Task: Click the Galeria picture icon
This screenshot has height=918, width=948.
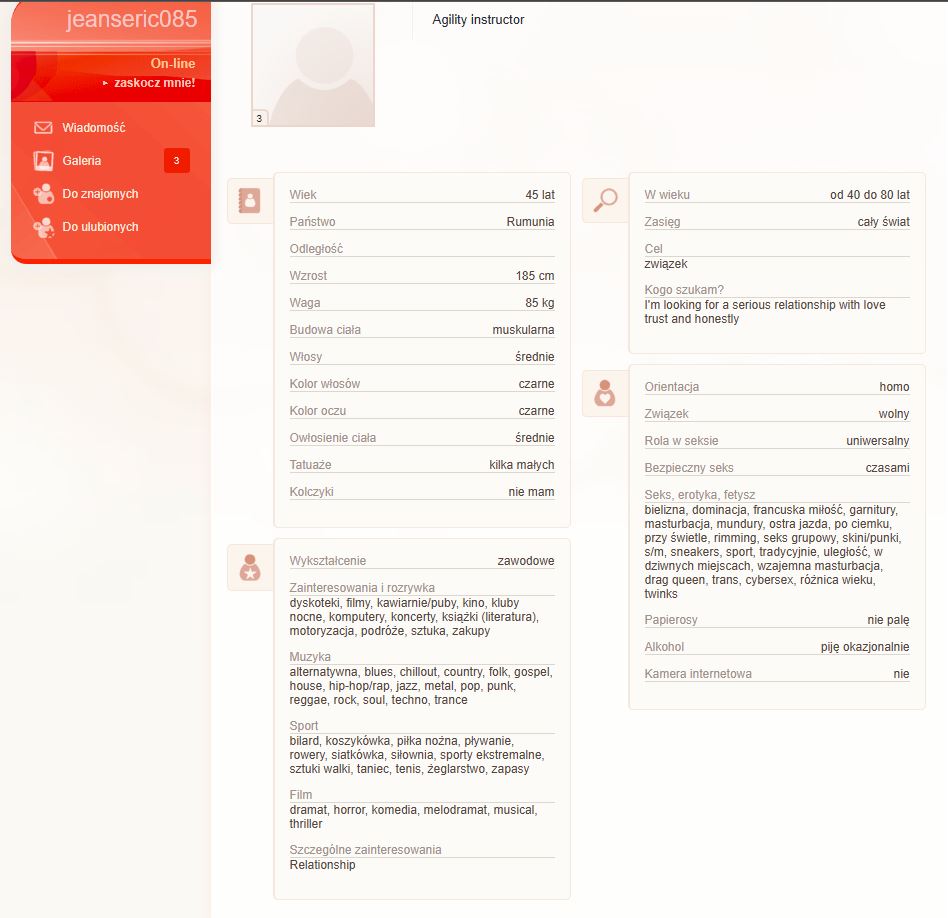Action: [x=43, y=161]
